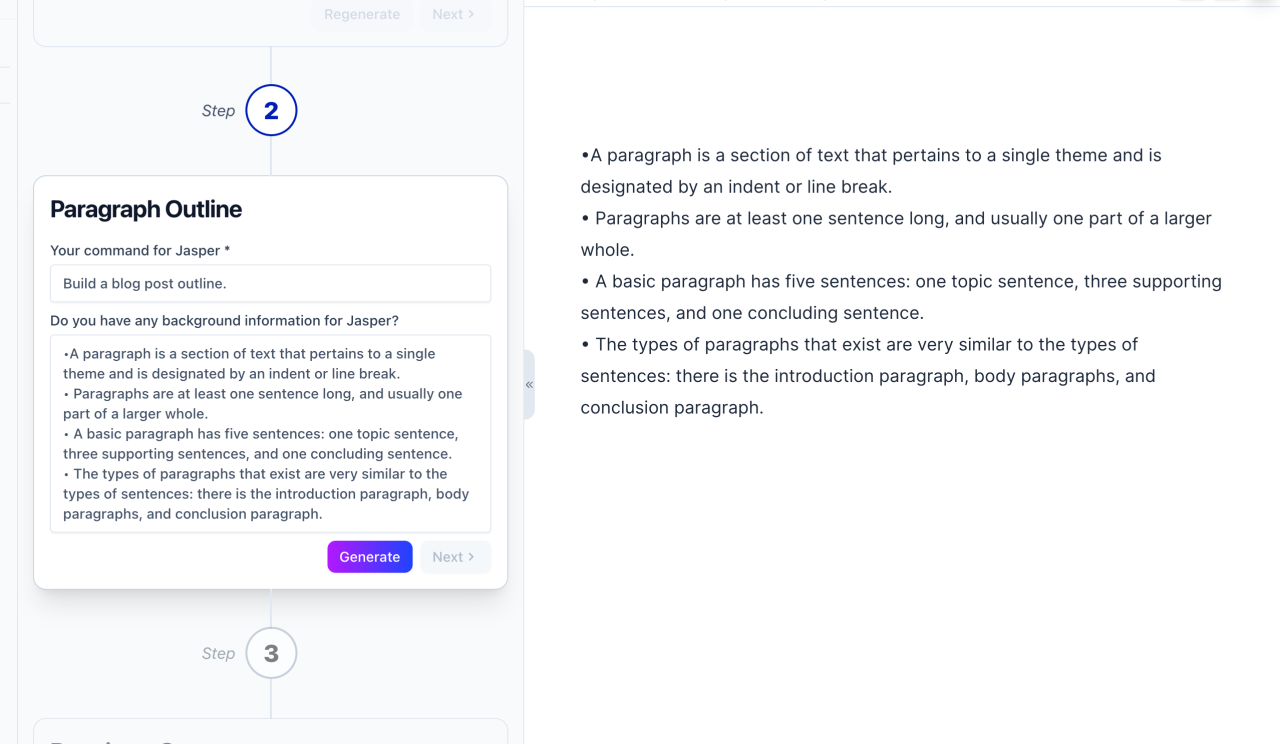
Task: Hit the purple Generate button
Action: pos(369,556)
